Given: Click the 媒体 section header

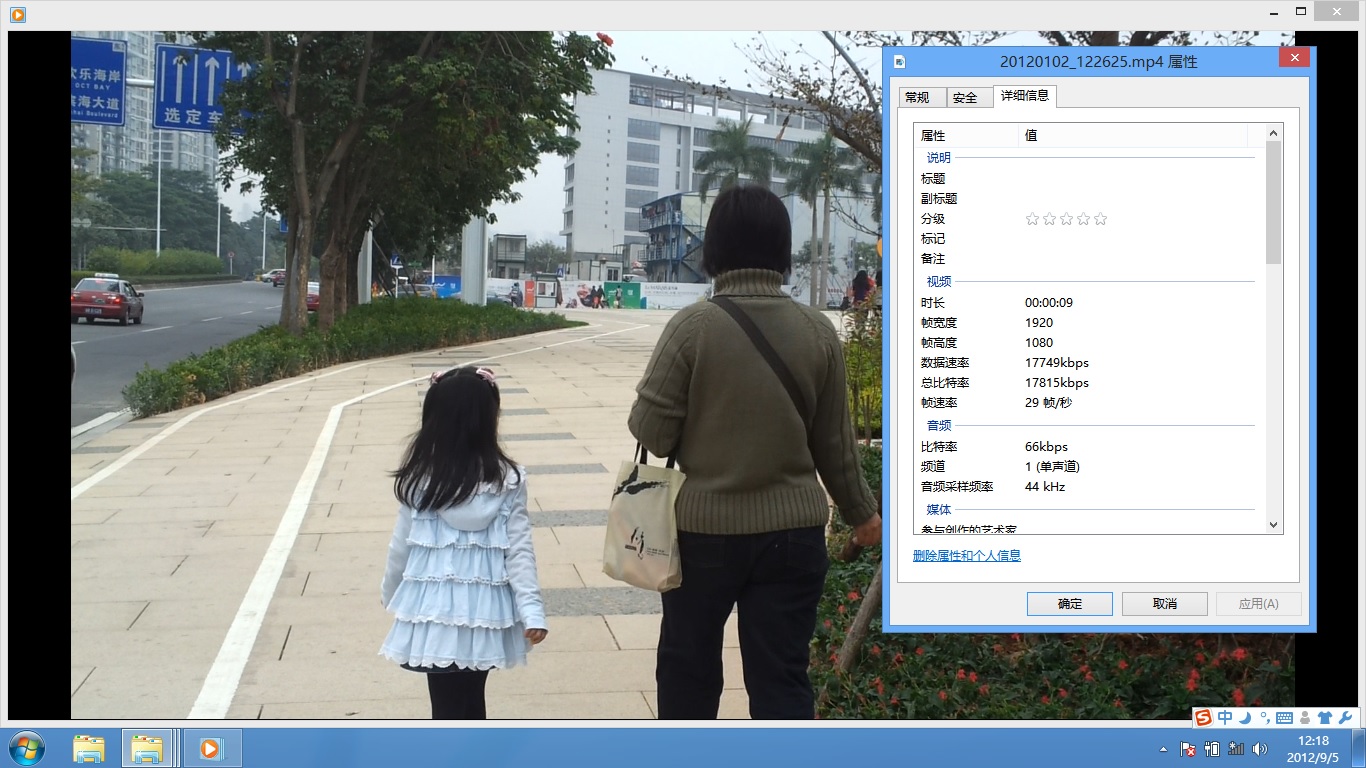Looking at the screenshot, I should [939, 510].
